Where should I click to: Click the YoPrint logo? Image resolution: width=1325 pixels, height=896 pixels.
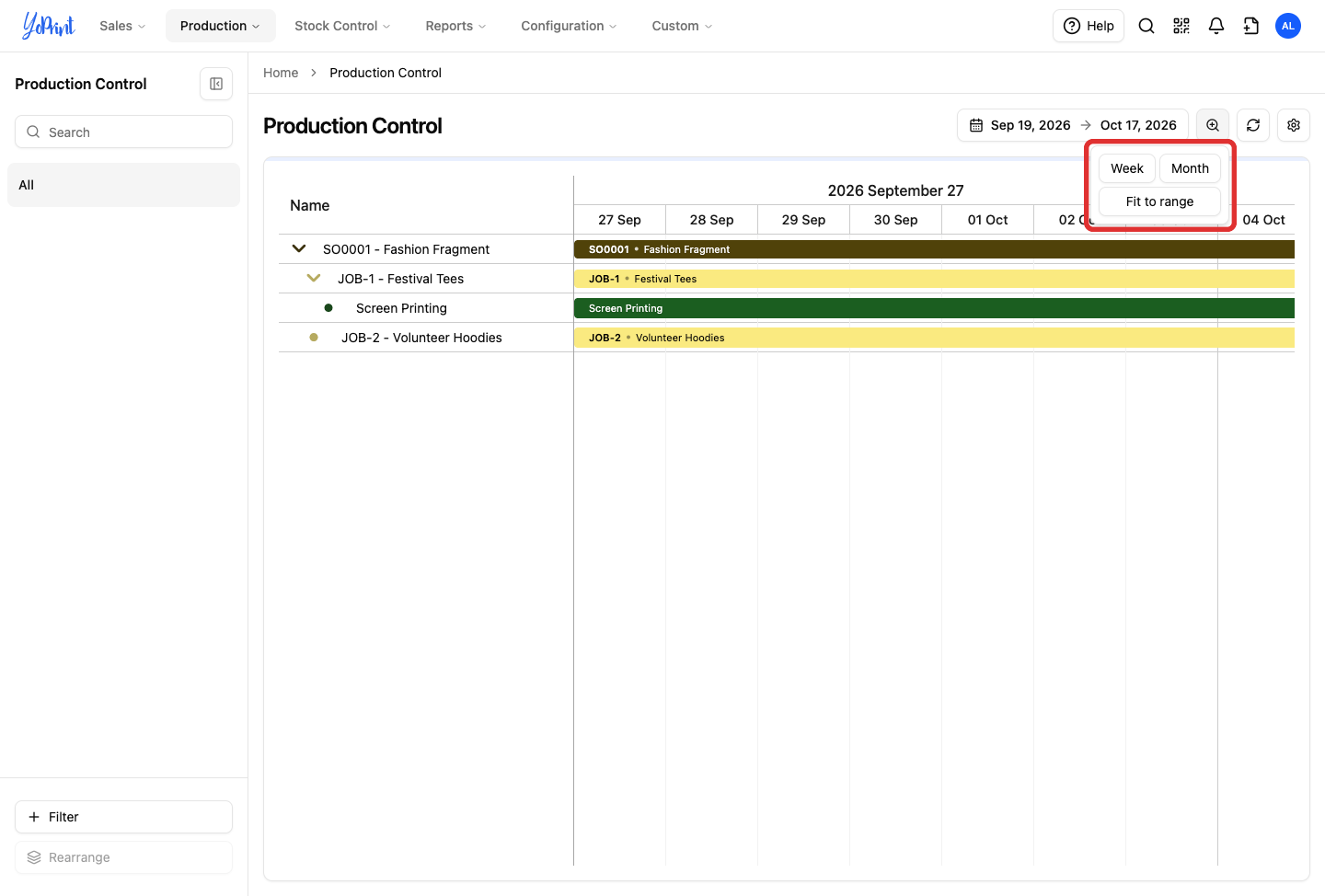tap(48, 26)
